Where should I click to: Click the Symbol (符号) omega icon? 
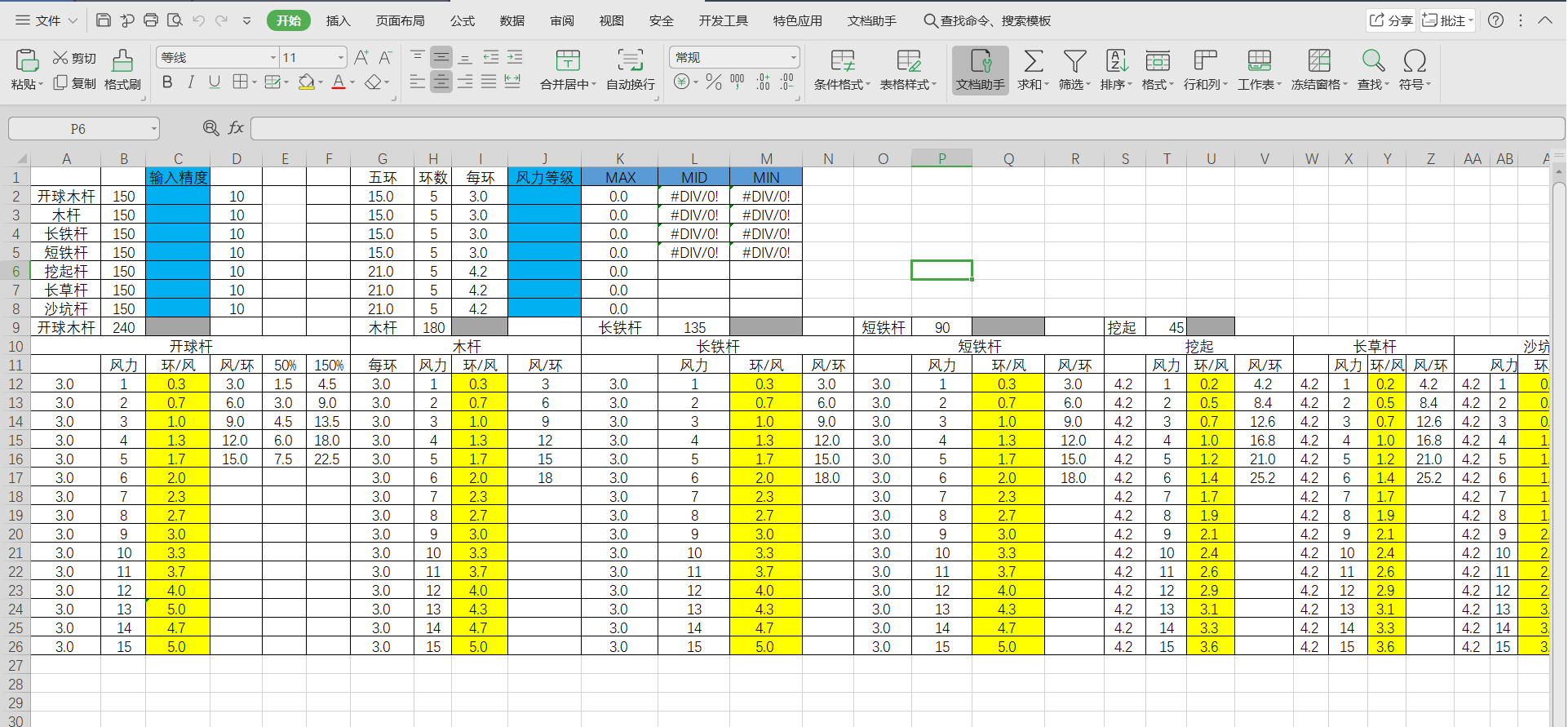[1415, 61]
